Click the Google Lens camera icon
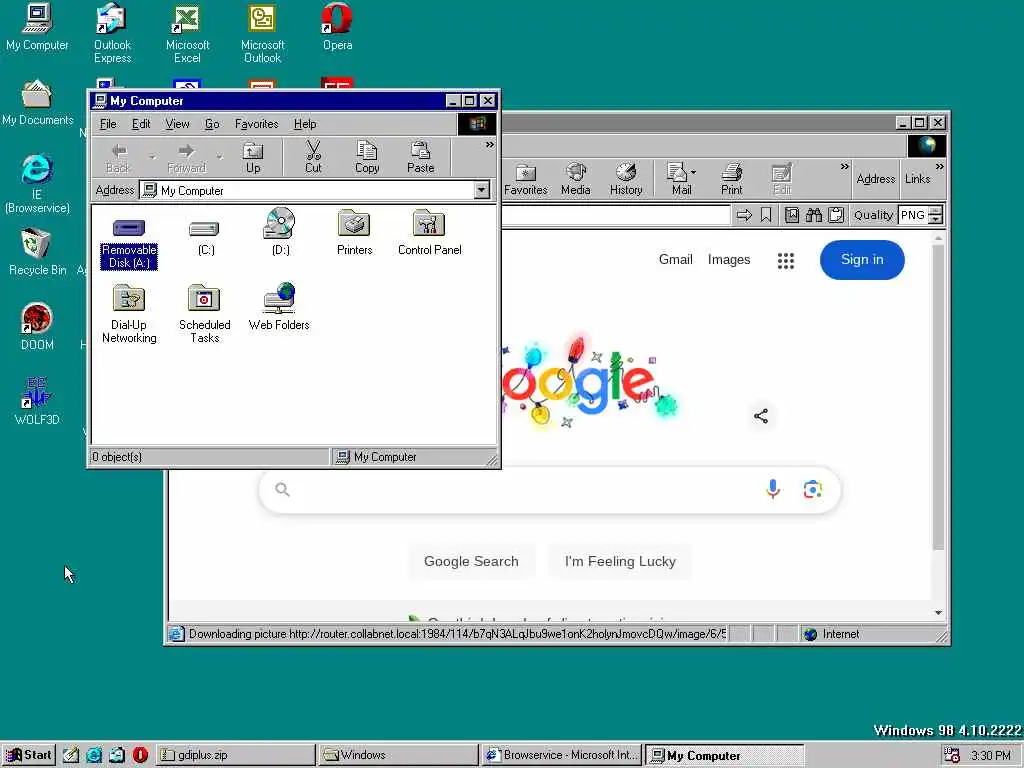Image resolution: width=1024 pixels, height=768 pixels. (812, 489)
